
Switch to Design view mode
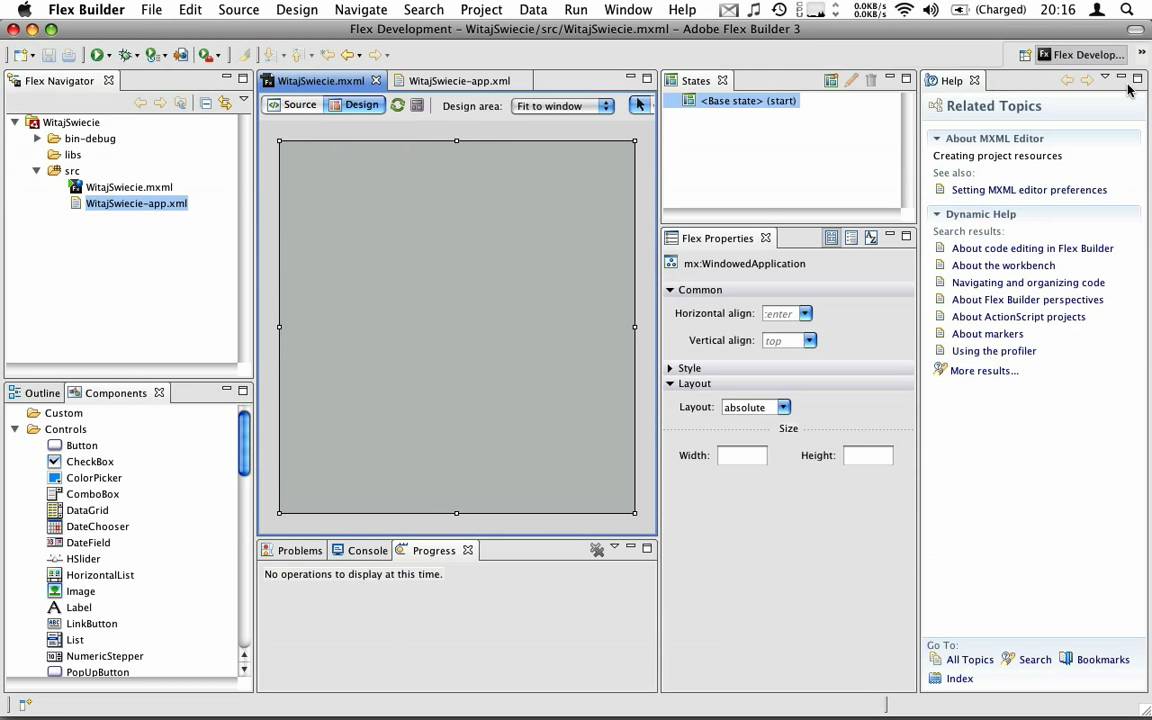click(354, 105)
